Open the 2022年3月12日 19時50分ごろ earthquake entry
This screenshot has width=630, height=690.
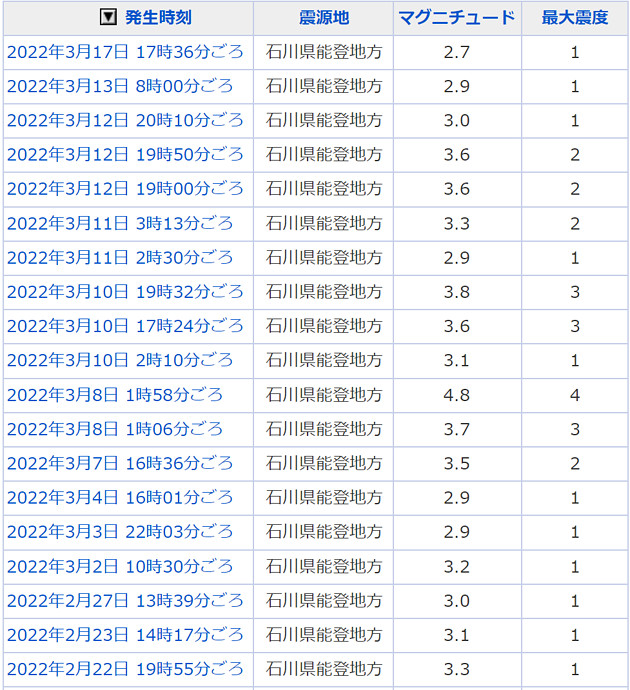pos(125,155)
